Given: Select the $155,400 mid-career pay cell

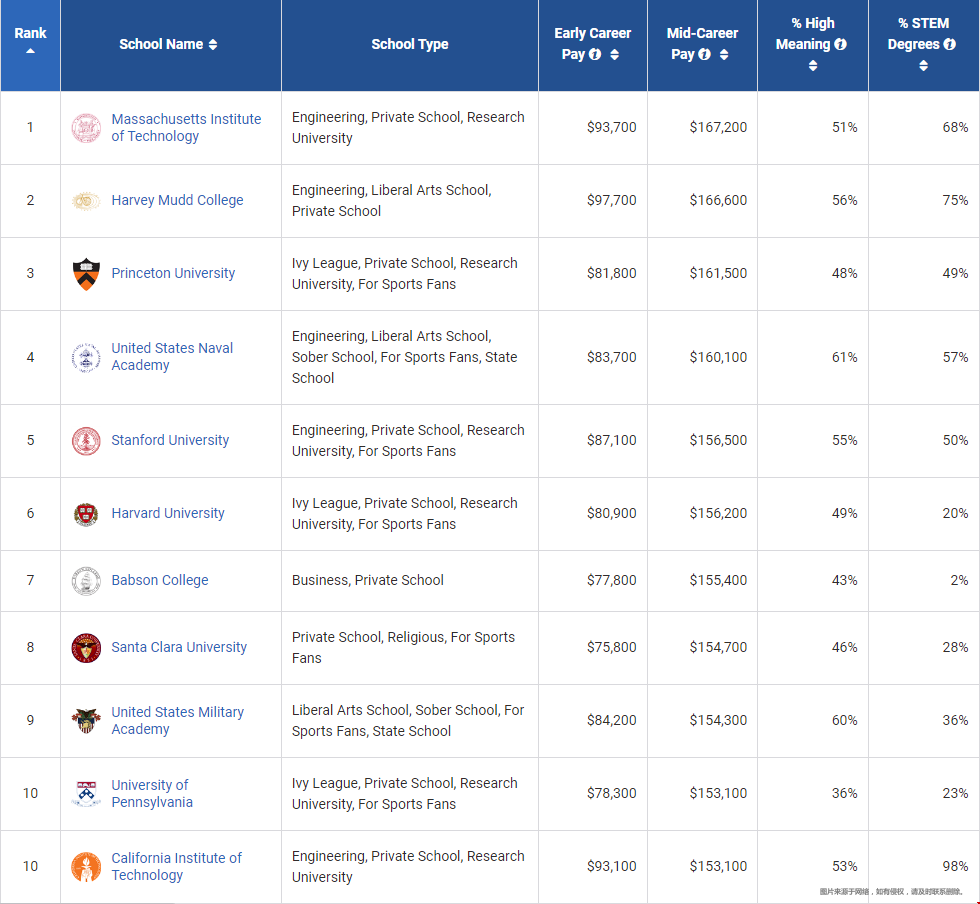Looking at the screenshot, I should tap(702, 581).
